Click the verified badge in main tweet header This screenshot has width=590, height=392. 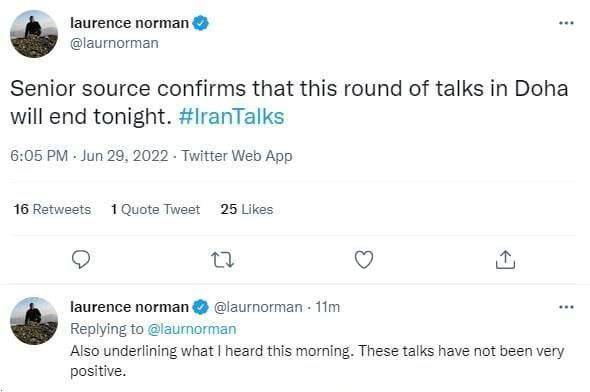201,23
